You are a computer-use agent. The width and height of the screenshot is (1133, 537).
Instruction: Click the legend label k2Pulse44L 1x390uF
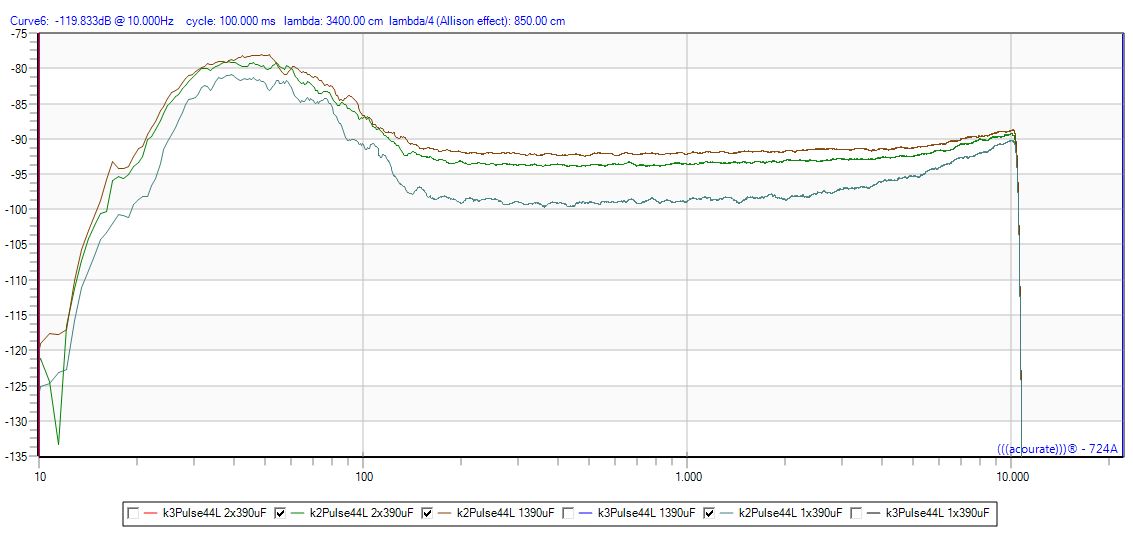(x=790, y=513)
